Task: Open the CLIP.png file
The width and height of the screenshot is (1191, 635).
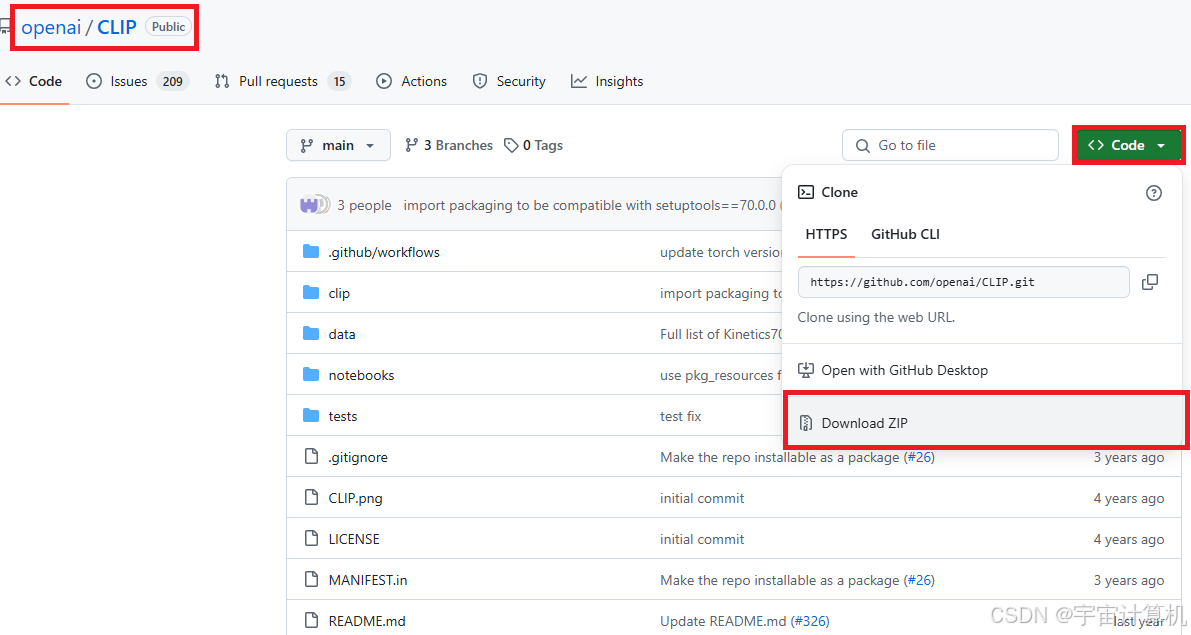Action: click(355, 498)
